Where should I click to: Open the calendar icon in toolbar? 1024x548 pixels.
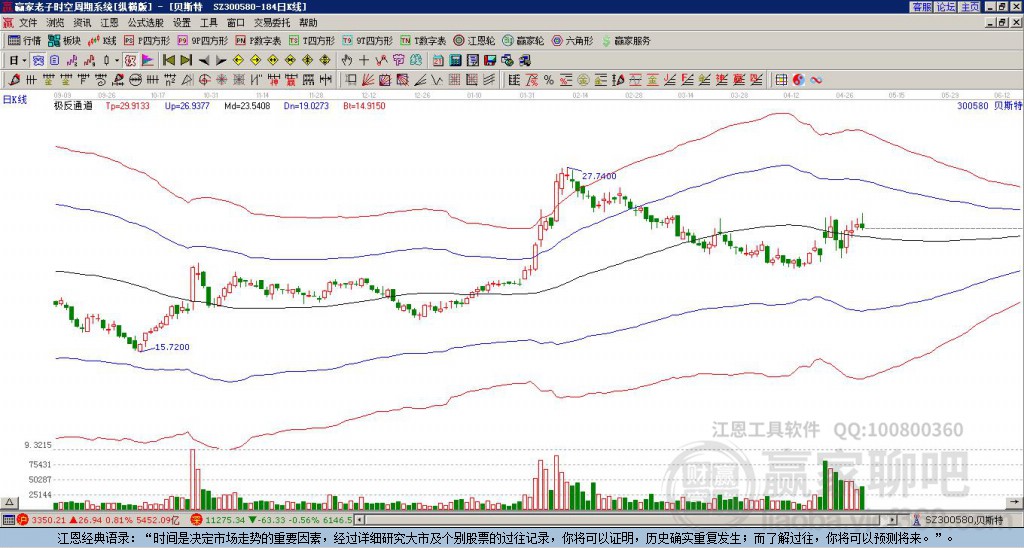tap(438, 60)
